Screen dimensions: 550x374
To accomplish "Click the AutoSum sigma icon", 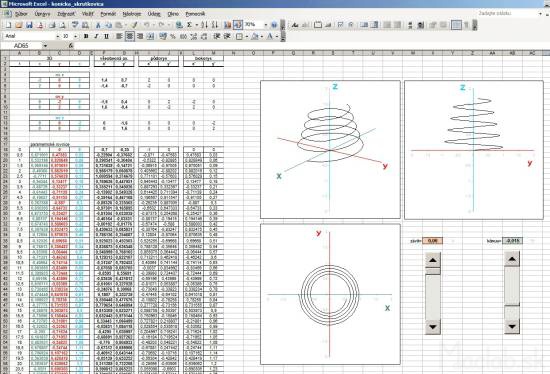I will pos(189,25).
